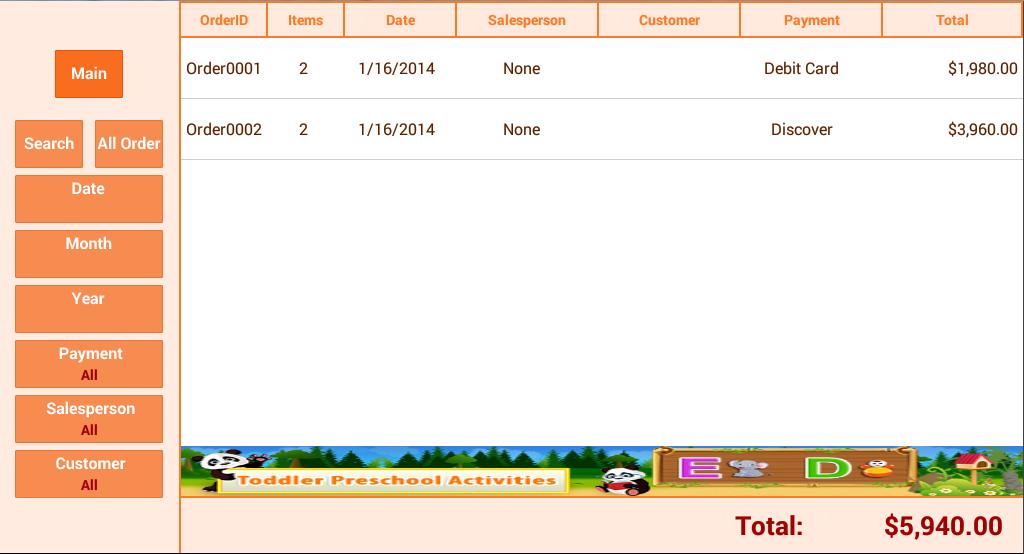Select the Order0001 row ID
The height and width of the screenshot is (554, 1024).
223,69
